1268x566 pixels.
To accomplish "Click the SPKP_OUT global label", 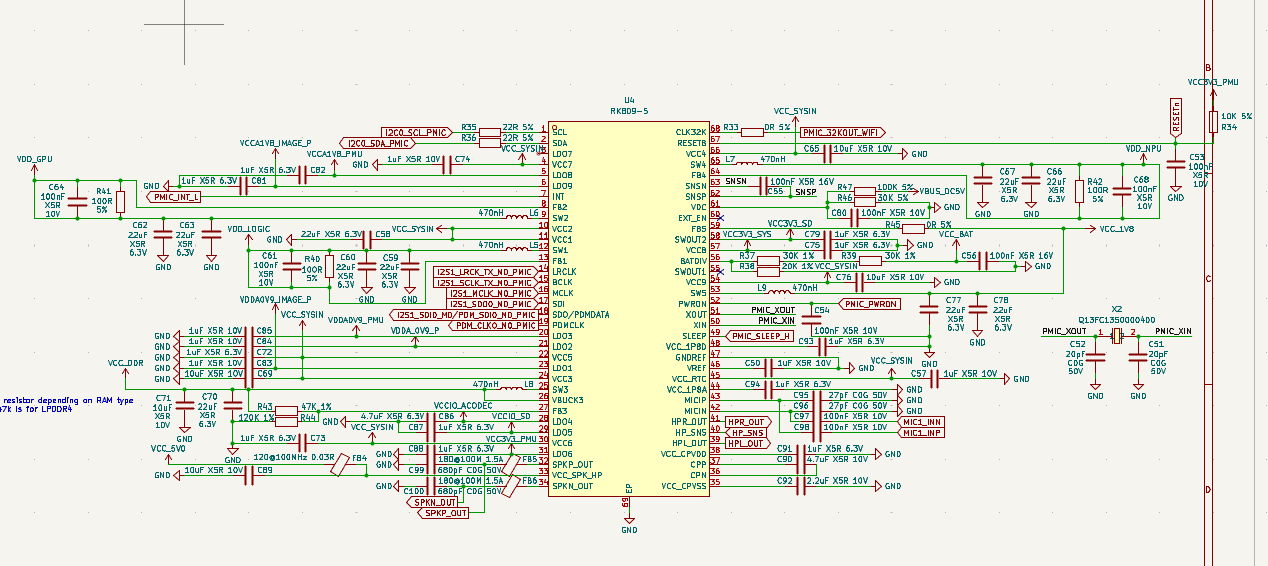I will pos(444,513).
